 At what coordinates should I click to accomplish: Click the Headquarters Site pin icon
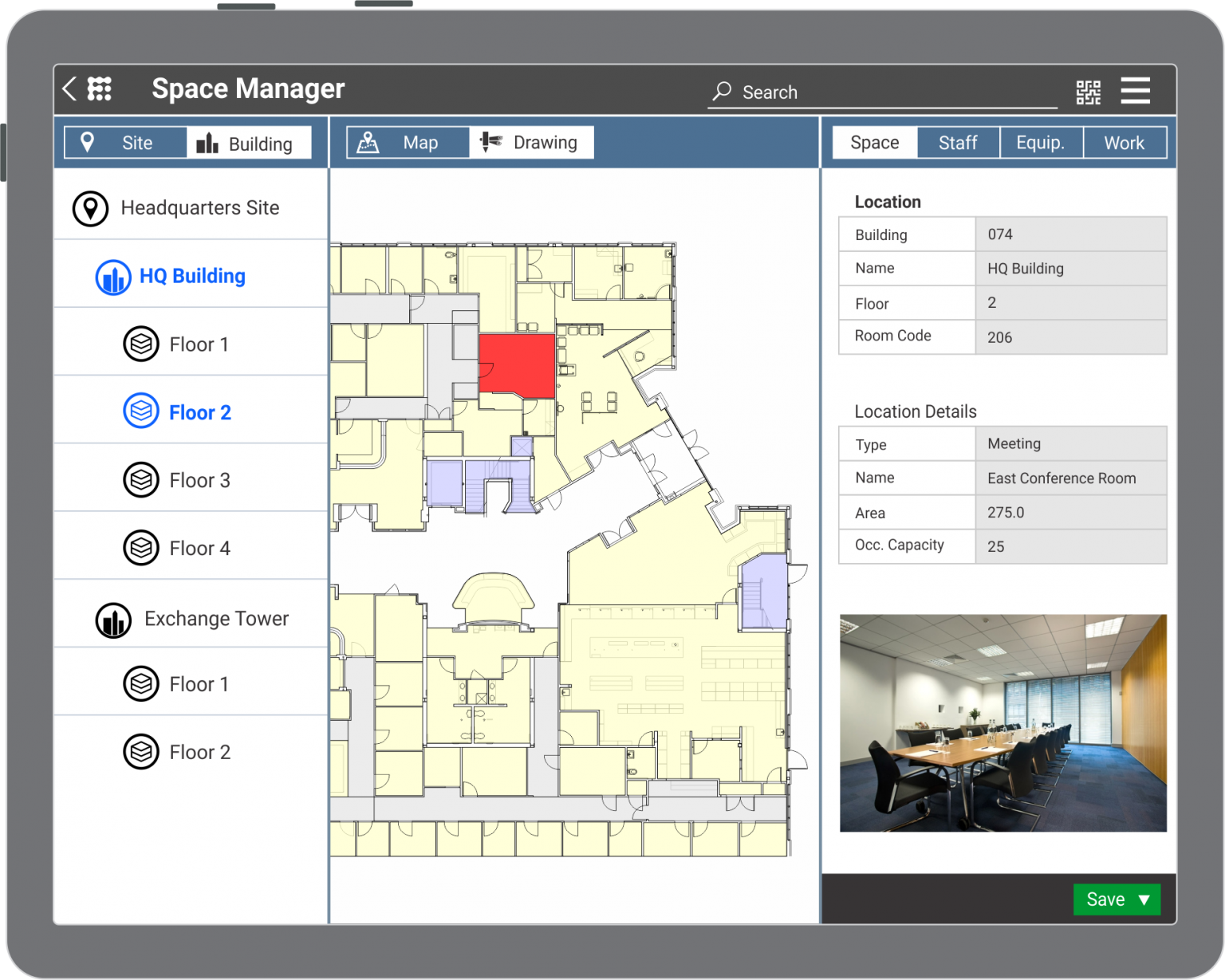pos(90,208)
